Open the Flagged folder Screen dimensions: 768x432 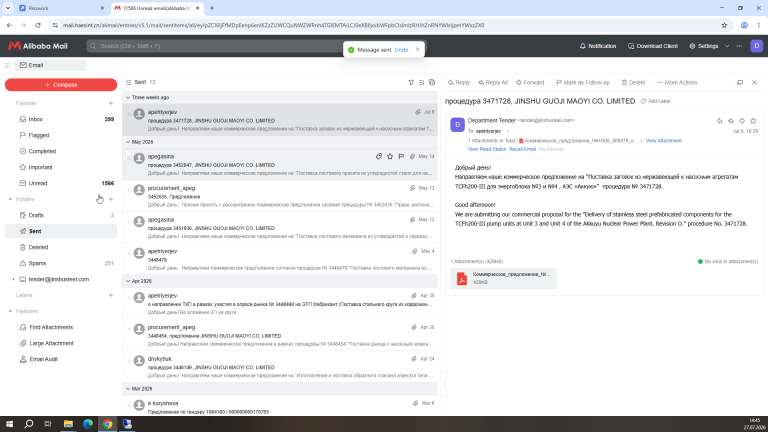click(x=61, y=135)
